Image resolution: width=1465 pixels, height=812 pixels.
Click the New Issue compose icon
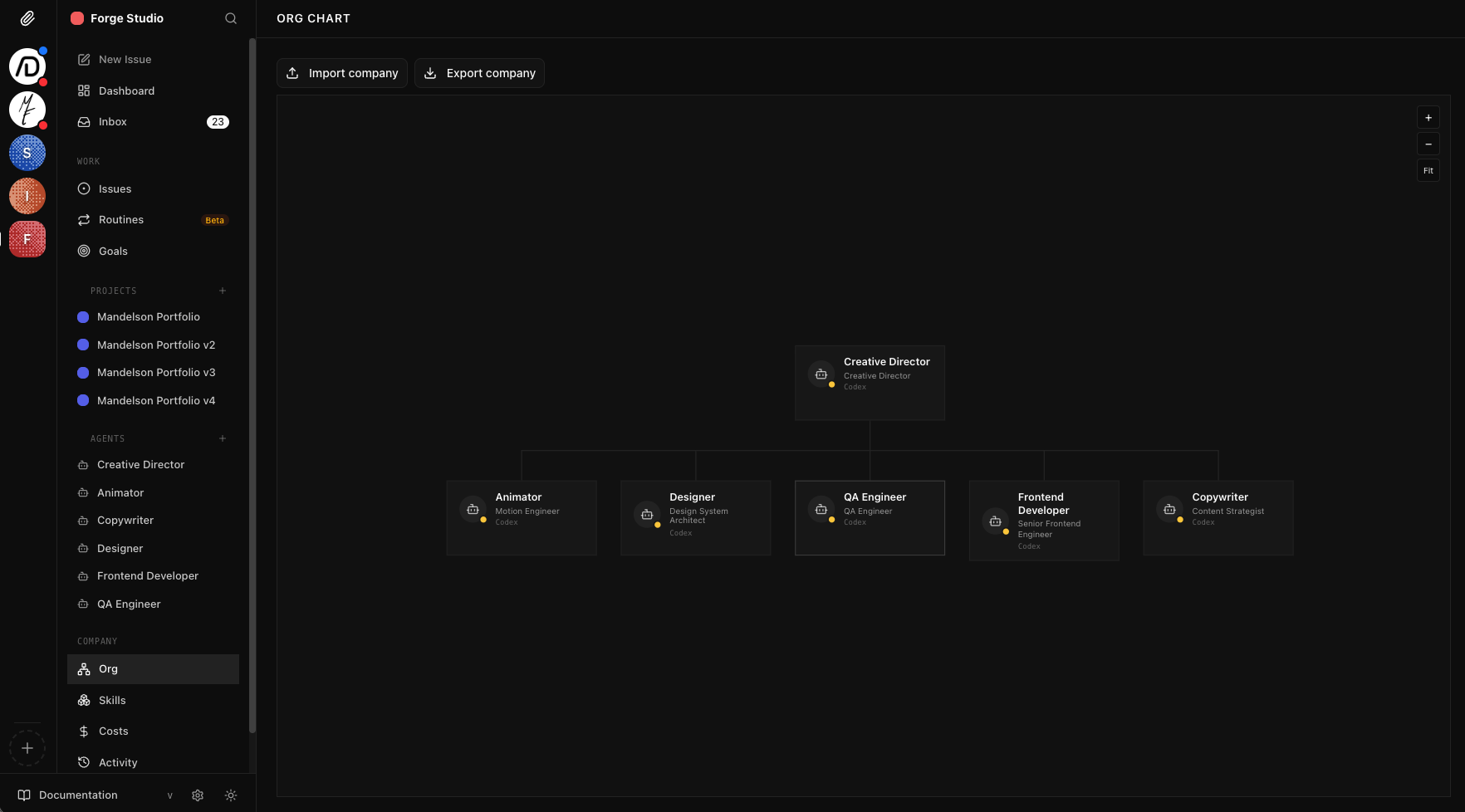pos(84,59)
